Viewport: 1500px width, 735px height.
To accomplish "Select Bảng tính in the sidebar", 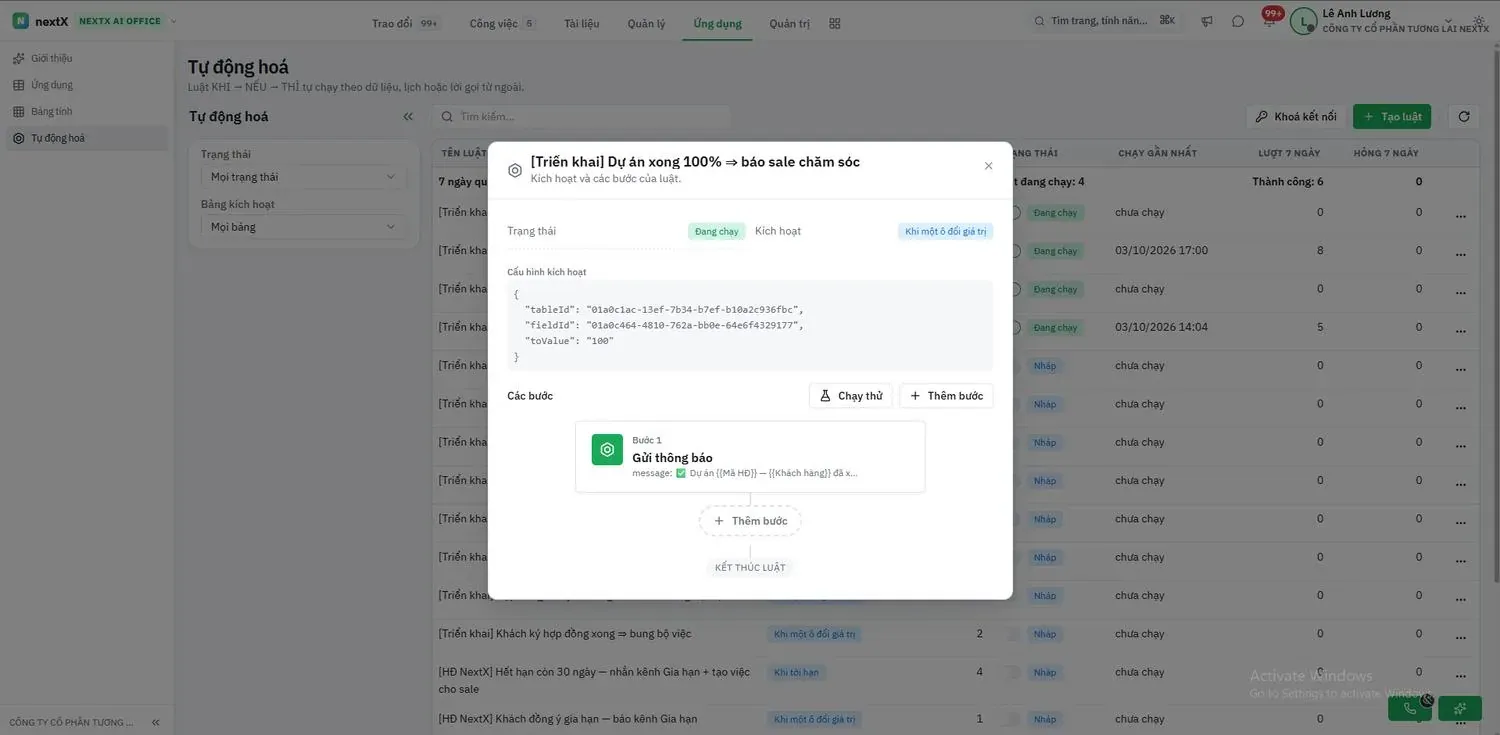I will click(51, 111).
